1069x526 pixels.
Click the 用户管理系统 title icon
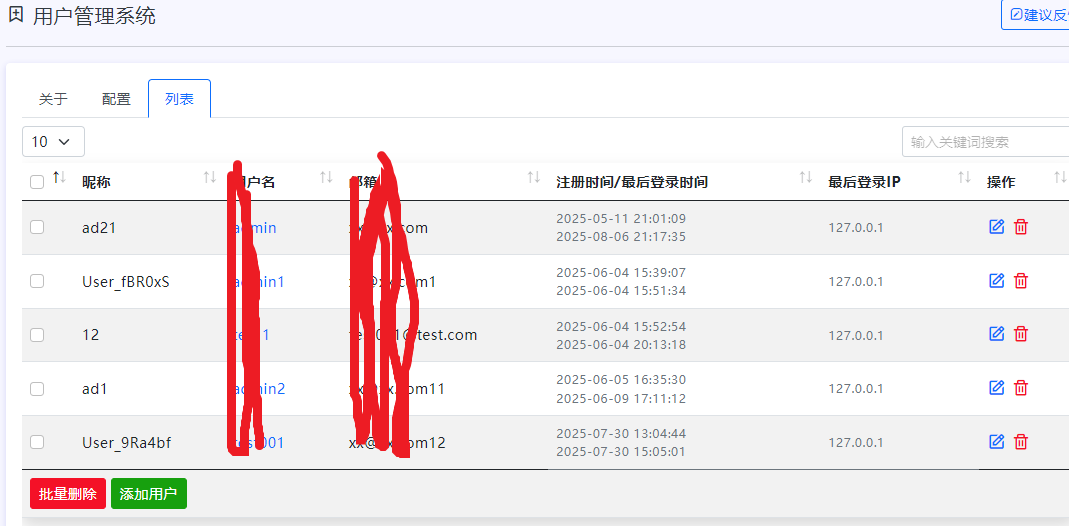[x=16, y=14]
